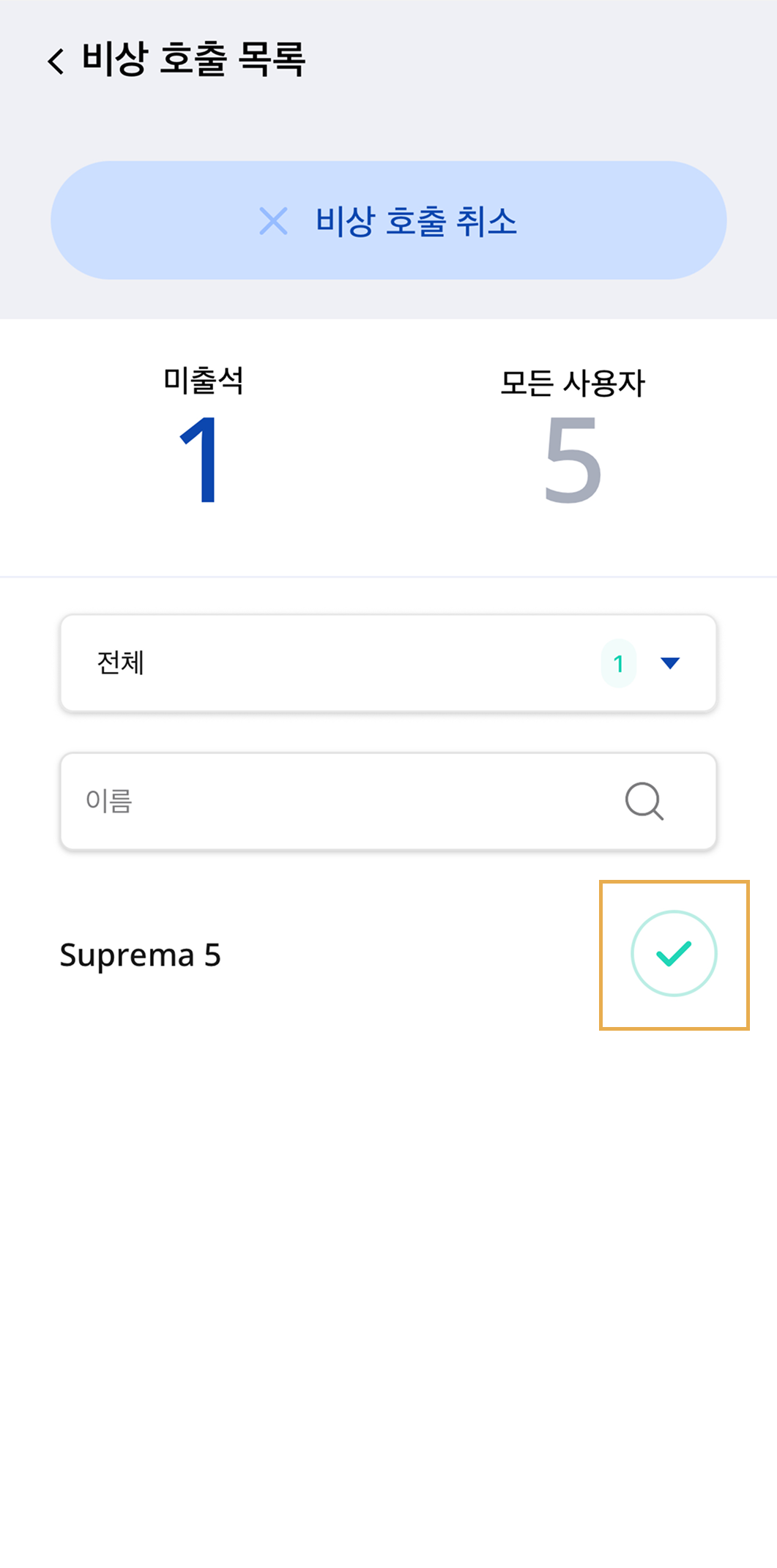Select the 전체 label in filter box
Viewport: 777px width, 1568px height.
point(121,663)
